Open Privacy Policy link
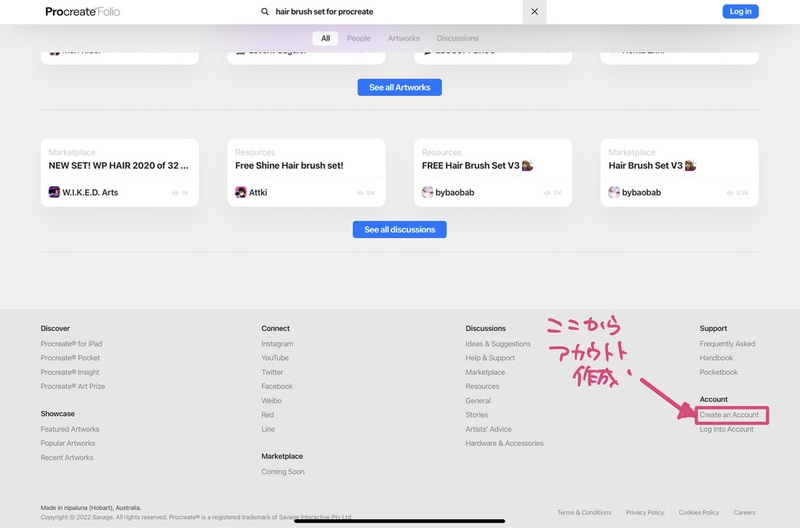800x528 pixels. [645, 512]
